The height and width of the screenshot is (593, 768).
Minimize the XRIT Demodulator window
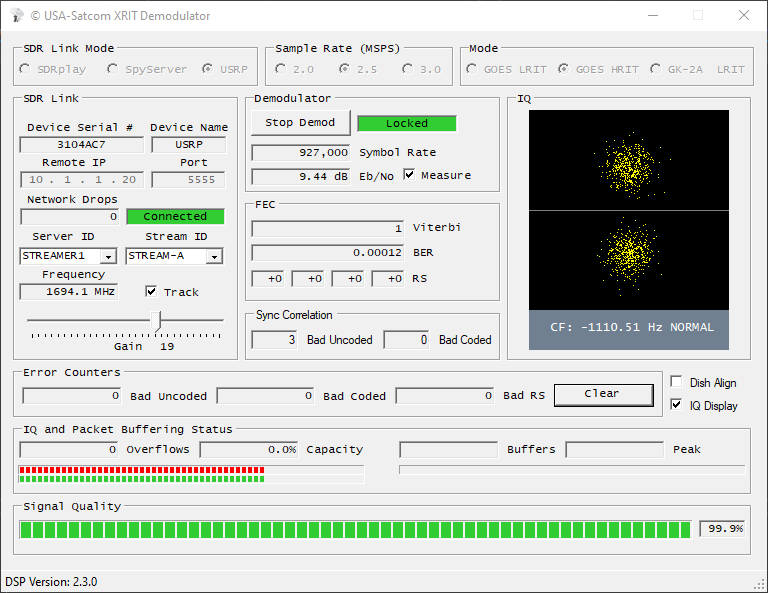click(x=653, y=16)
